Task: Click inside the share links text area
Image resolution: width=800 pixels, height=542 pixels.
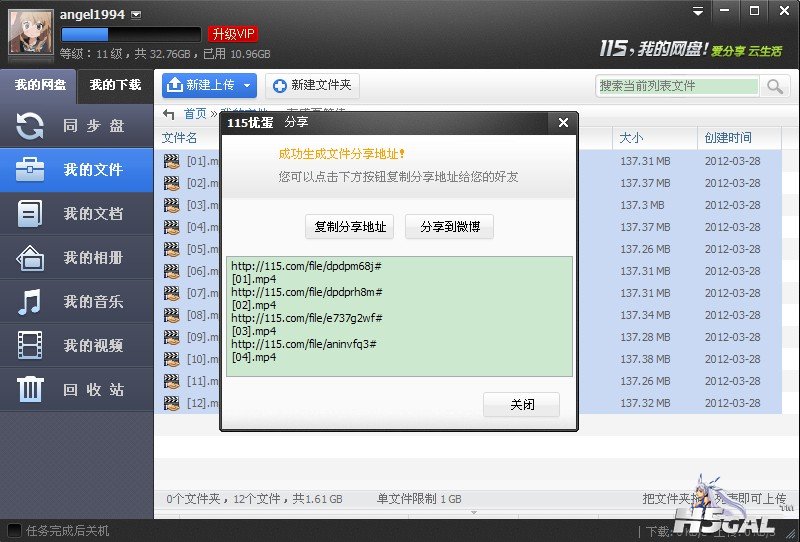Action: (399, 316)
